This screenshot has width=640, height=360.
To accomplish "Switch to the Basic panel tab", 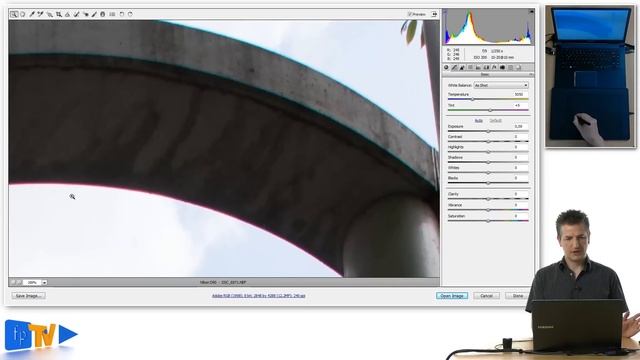I will point(446,67).
